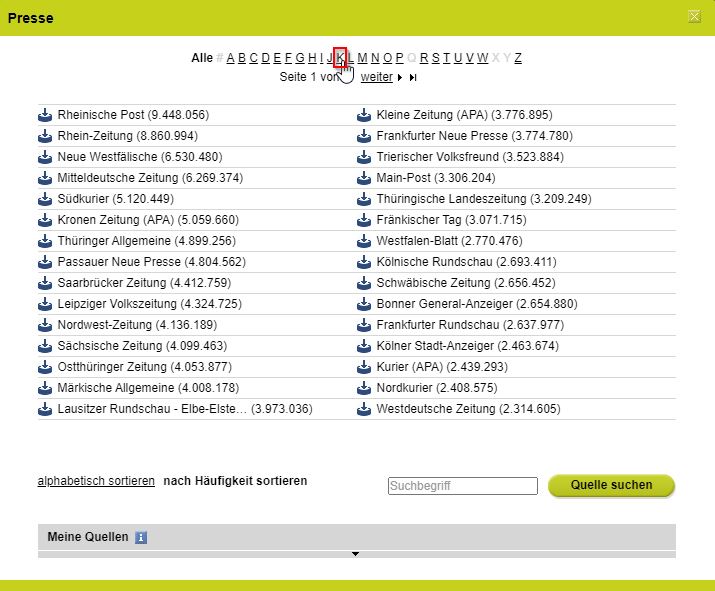Click download icon beside Trierischer Volksfreund
This screenshot has width=715, height=591.
[363, 157]
